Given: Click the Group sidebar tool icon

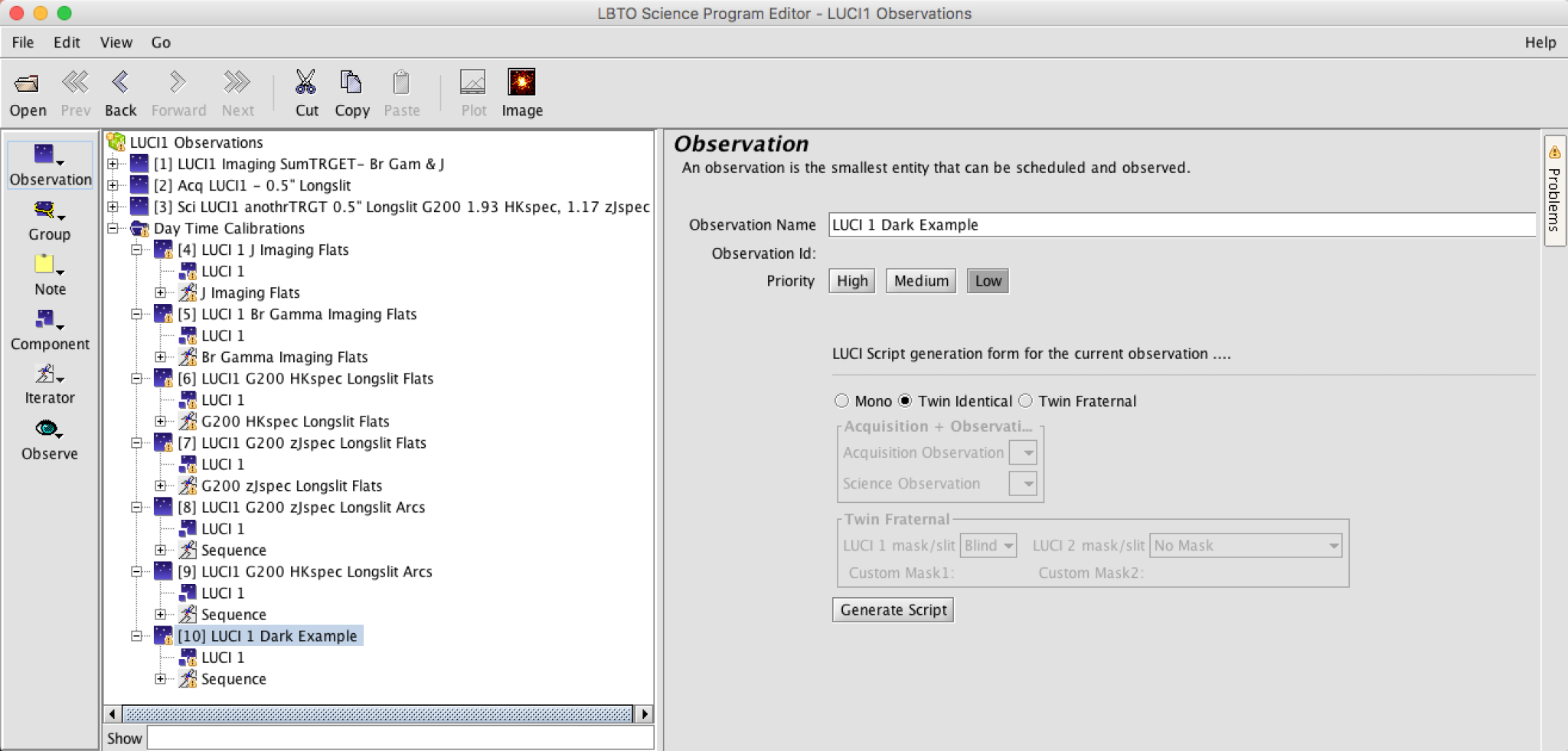Looking at the screenshot, I should [48, 210].
